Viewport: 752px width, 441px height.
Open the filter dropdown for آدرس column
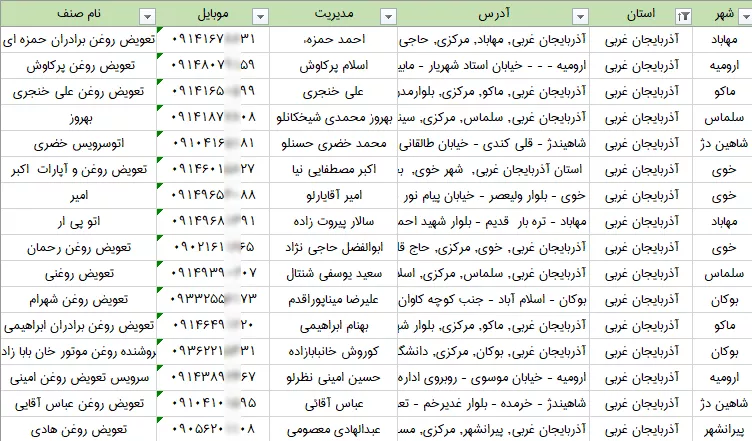[580, 17]
